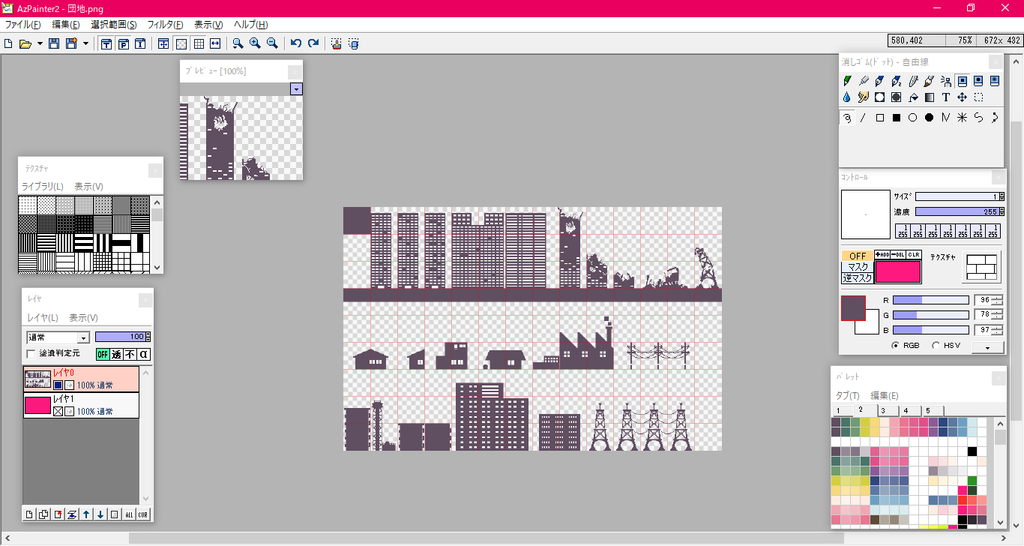
Task: Click the ALL button in layer panel
Action: click(x=129, y=515)
